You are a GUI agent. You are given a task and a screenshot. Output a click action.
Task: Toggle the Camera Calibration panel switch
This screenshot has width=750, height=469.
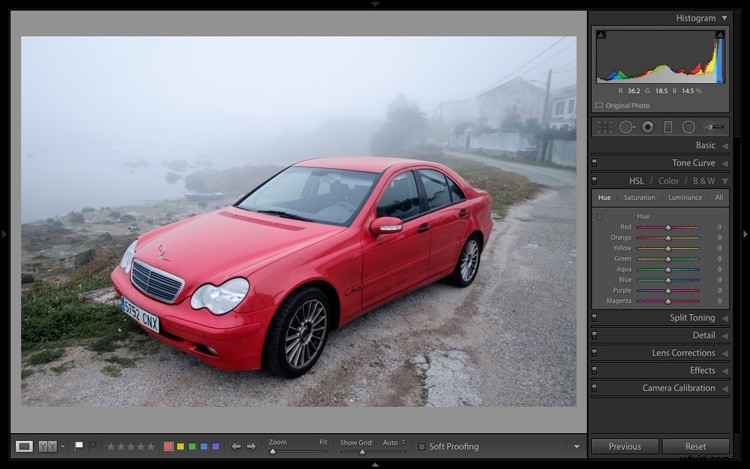pos(594,388)
